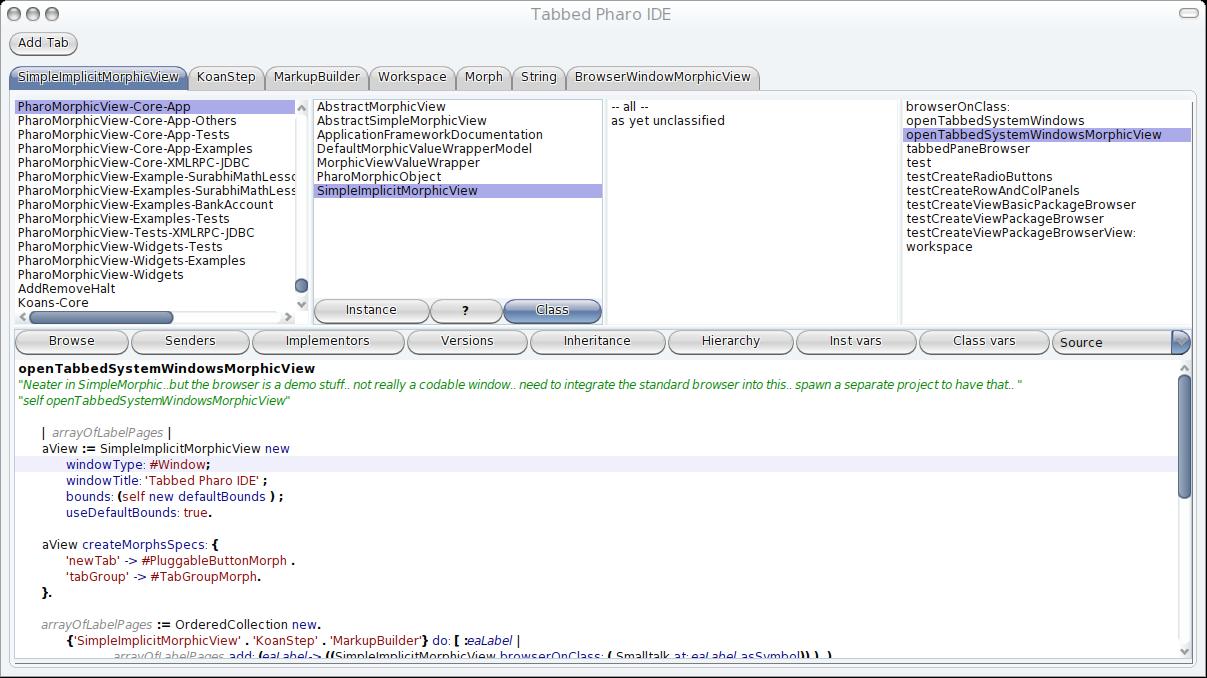This screenshot has height=678, width=1207.
Task: Click the Senders button
Action: (x=190, y=341)
